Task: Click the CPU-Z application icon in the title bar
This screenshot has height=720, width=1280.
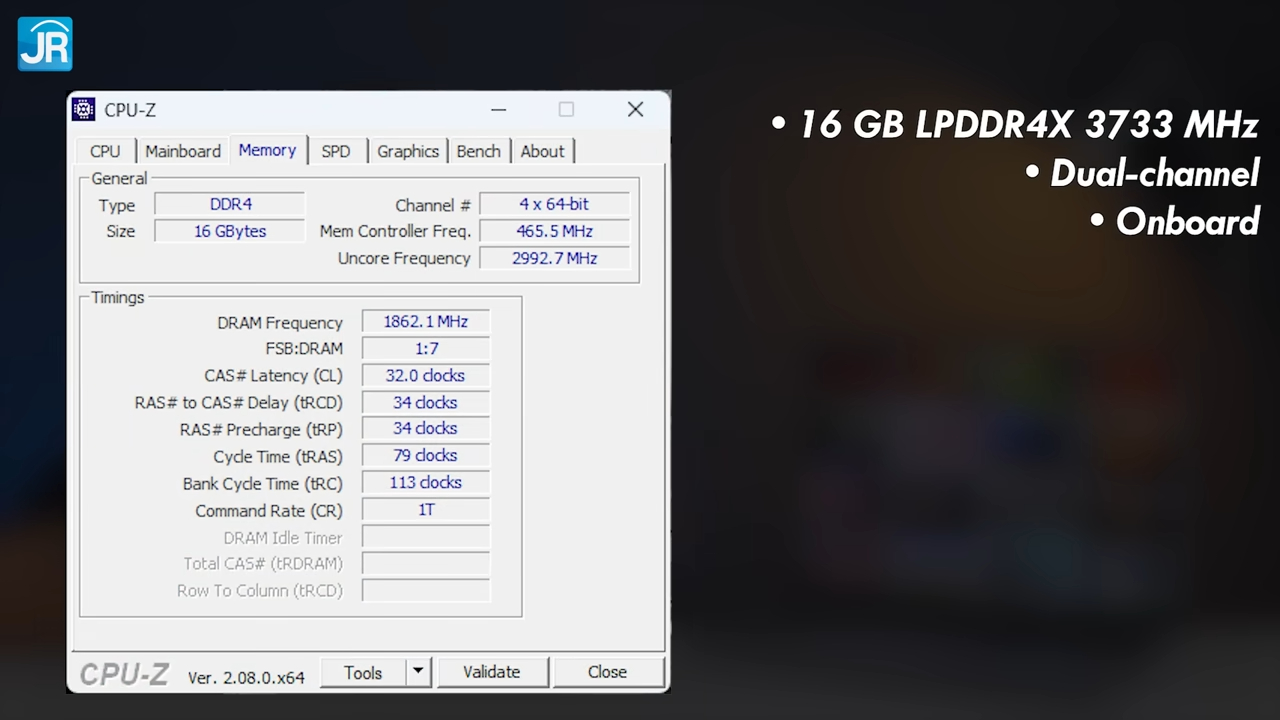Action: pyautogui.click(x=83, y=109)
